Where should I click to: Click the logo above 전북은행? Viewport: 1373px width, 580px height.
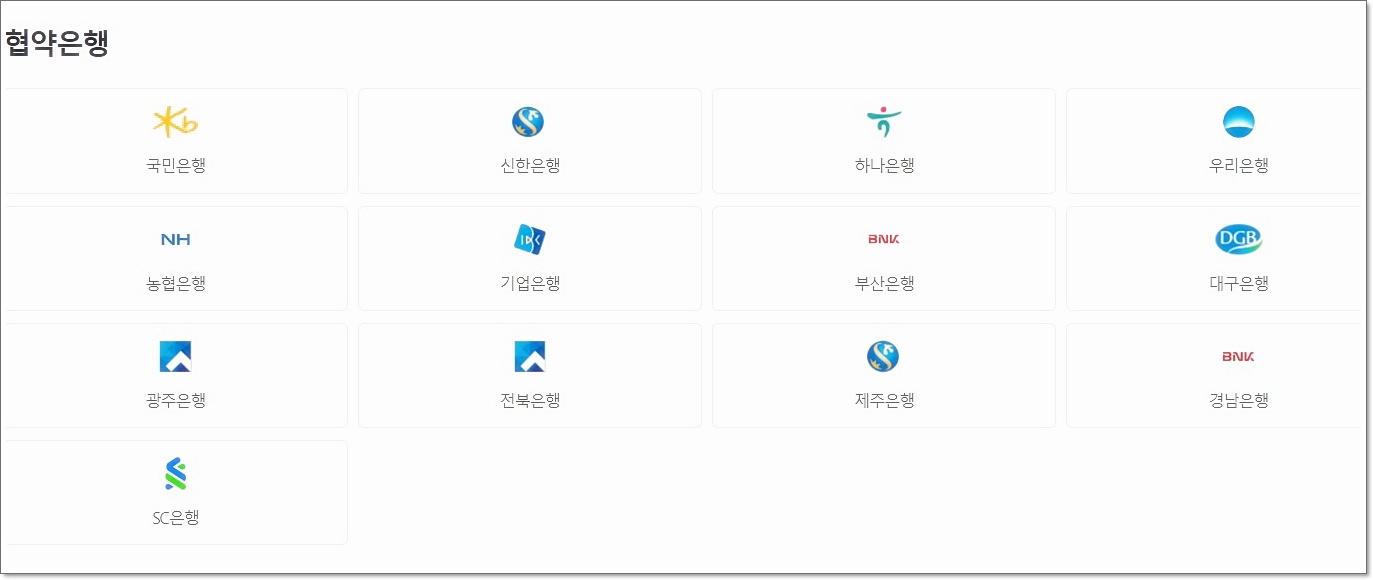(529, 356)
